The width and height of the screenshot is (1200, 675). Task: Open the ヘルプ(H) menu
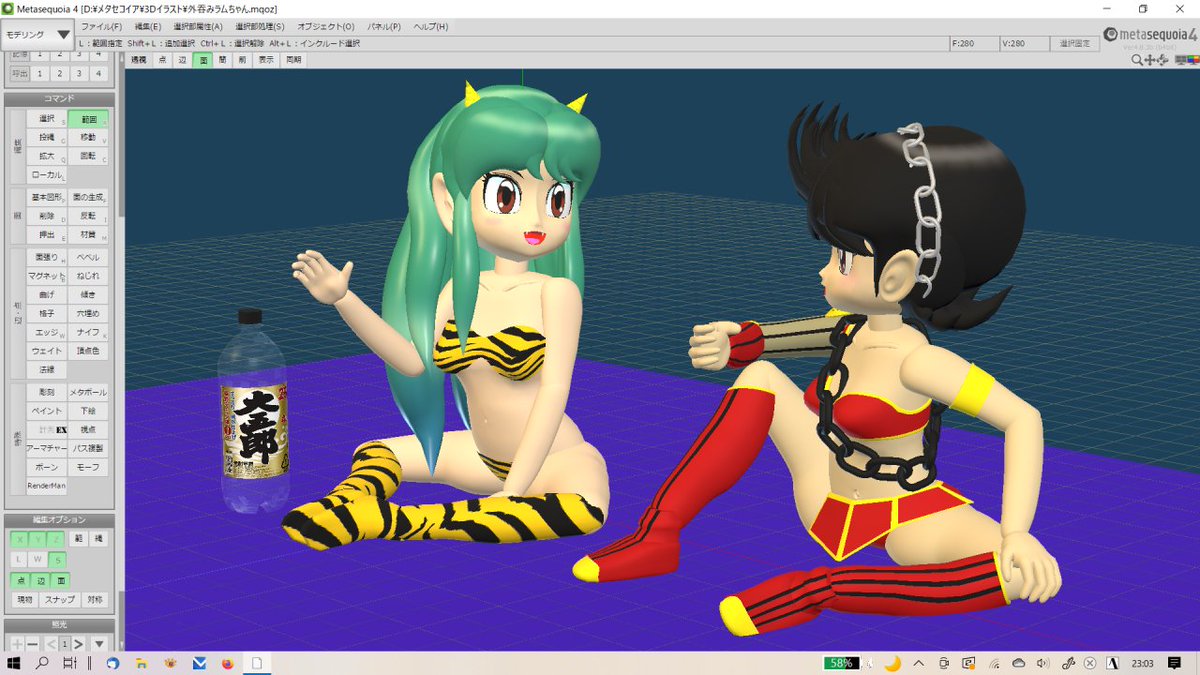click(431, 26)
